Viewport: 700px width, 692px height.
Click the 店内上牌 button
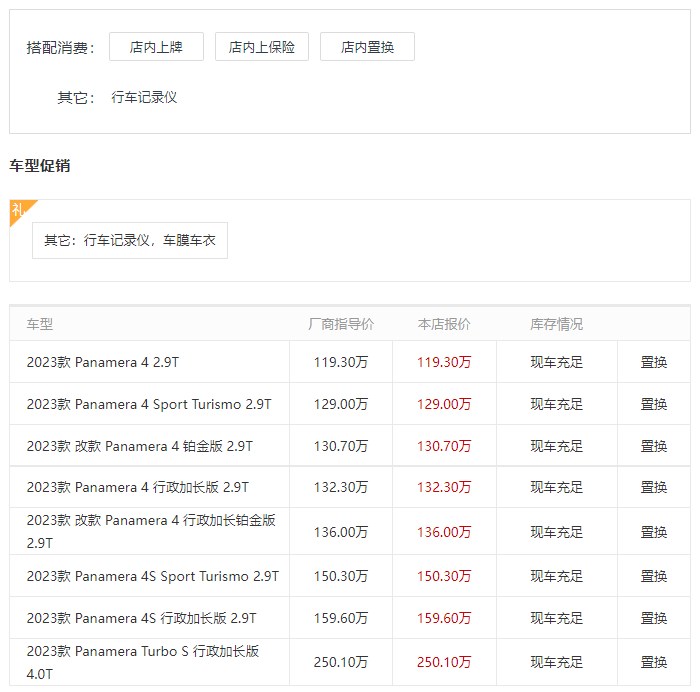pyautogui.click(x=156, y=47)
